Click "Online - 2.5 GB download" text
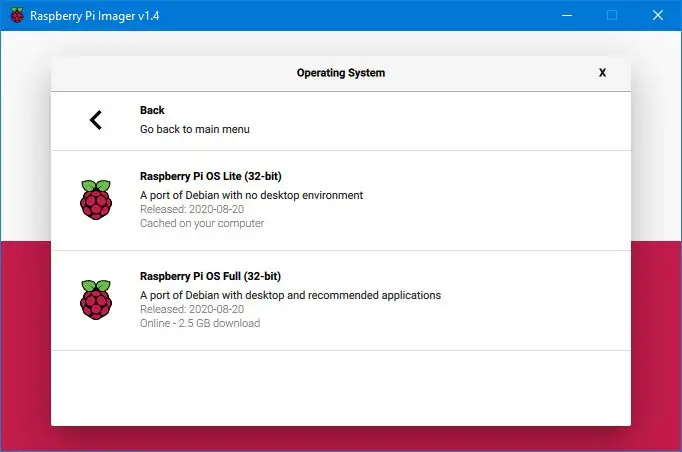Viewport: 682px width, 452px height. (x=200, y=323)
